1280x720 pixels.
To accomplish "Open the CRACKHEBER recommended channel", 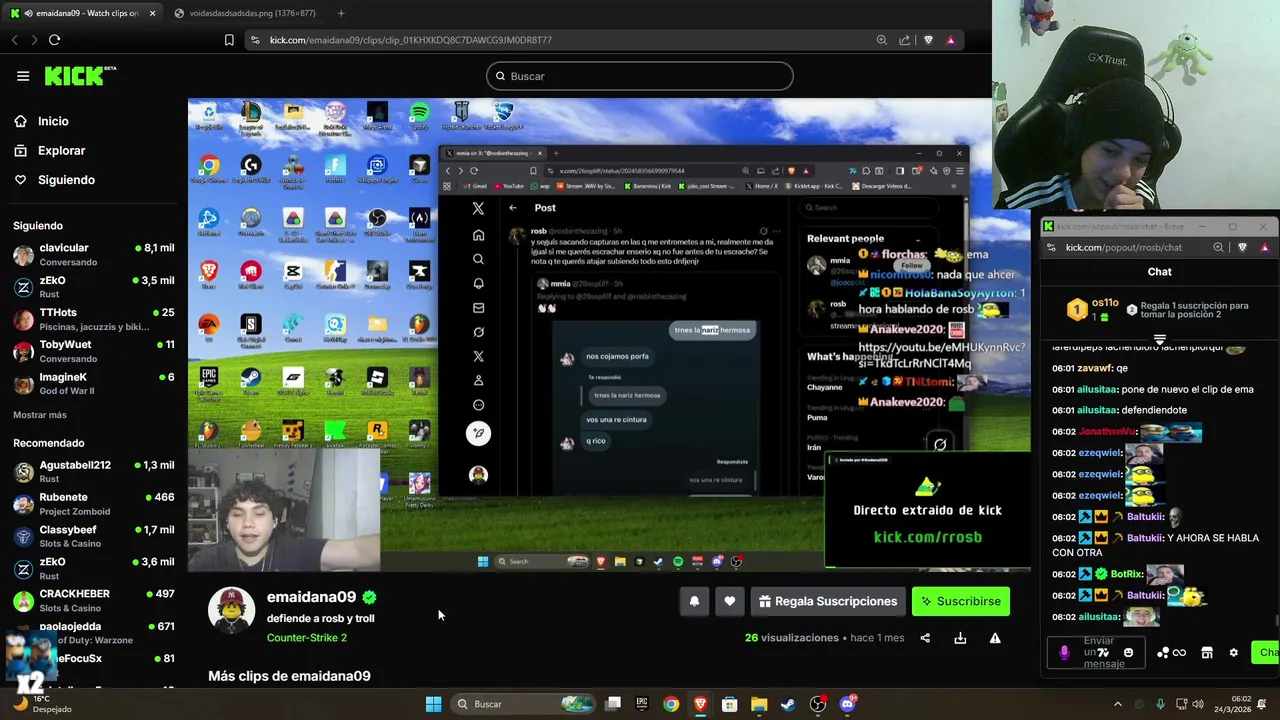I will click(x=94, y=600).
